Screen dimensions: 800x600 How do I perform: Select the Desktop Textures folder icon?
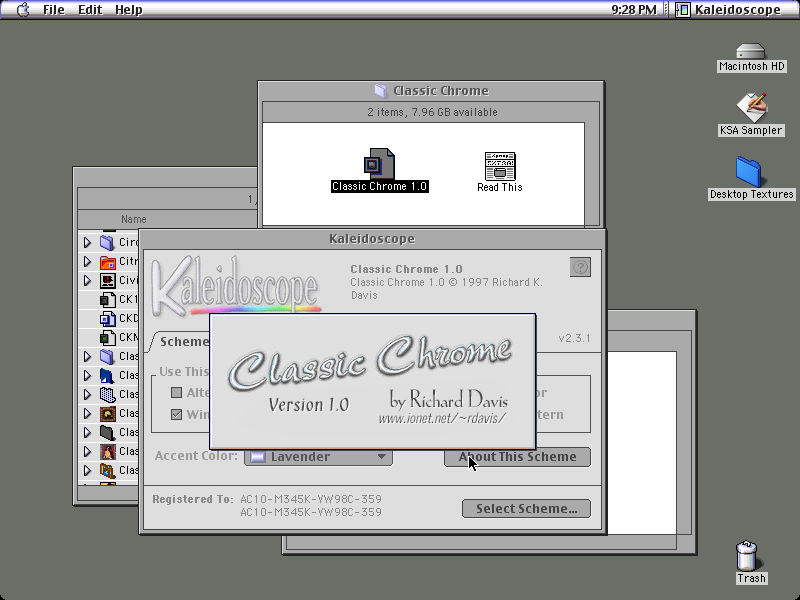(748, 172)
